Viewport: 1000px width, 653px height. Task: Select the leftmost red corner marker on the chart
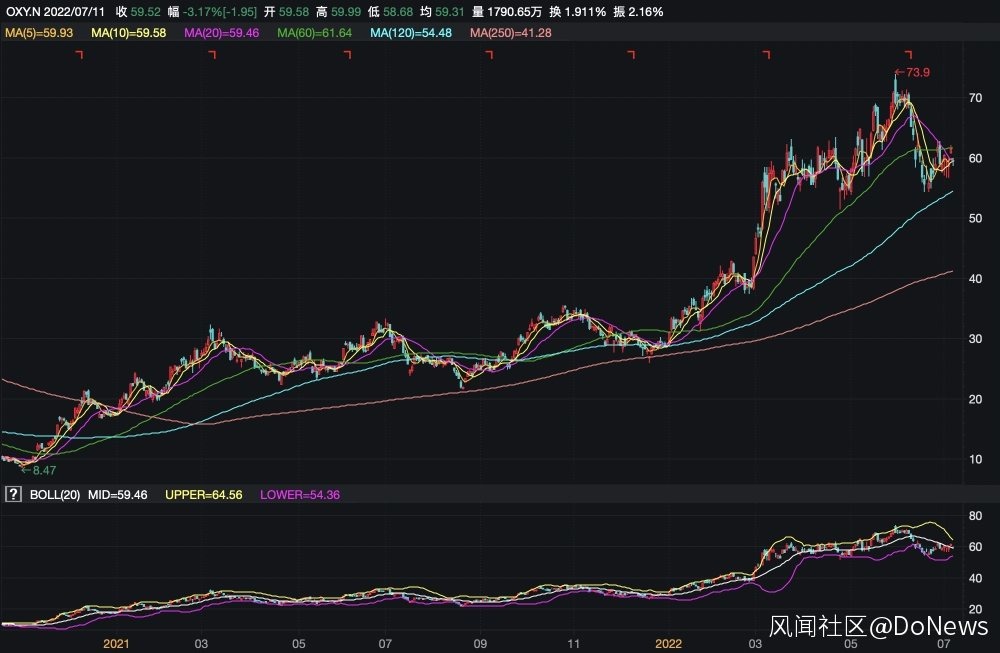(80, 55)
